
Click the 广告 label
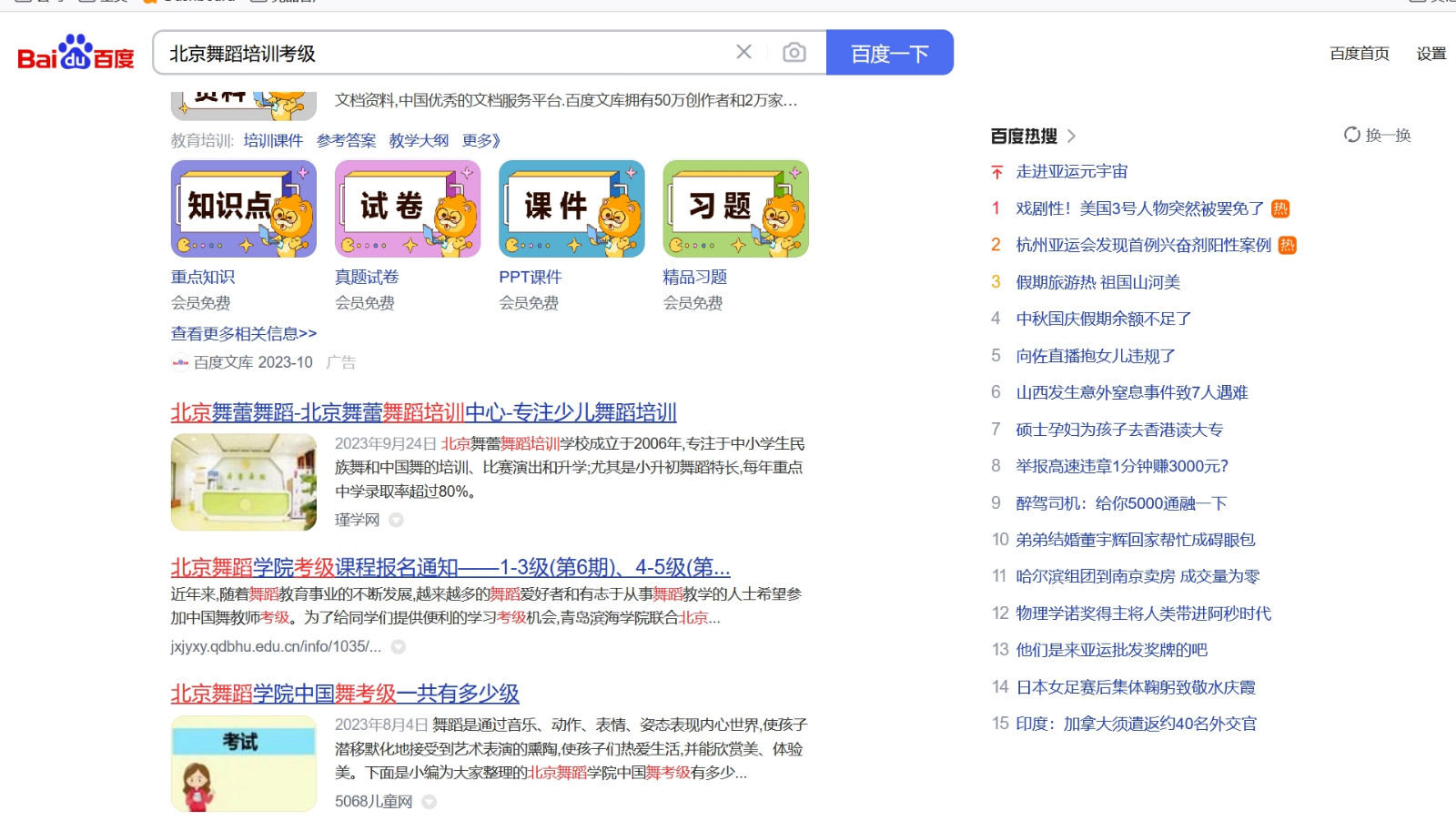click(341, 362)
